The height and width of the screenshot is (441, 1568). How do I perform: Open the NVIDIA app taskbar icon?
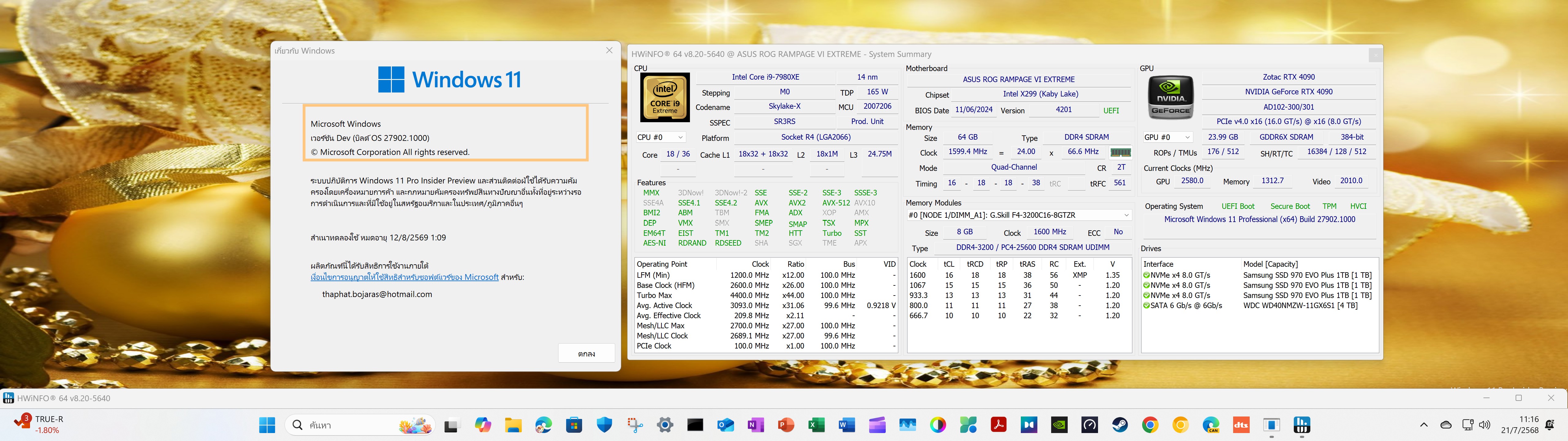pyautogui.click(x=1059, y=424)
